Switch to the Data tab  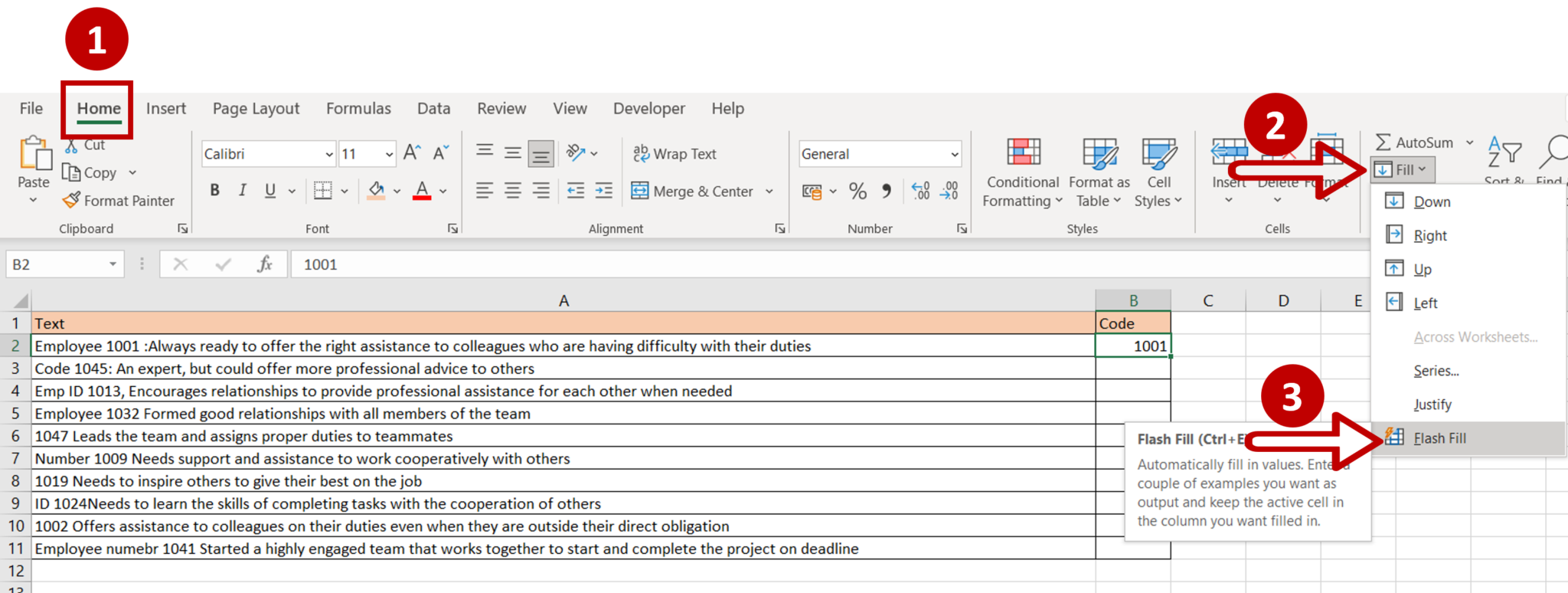pos(433,109)
